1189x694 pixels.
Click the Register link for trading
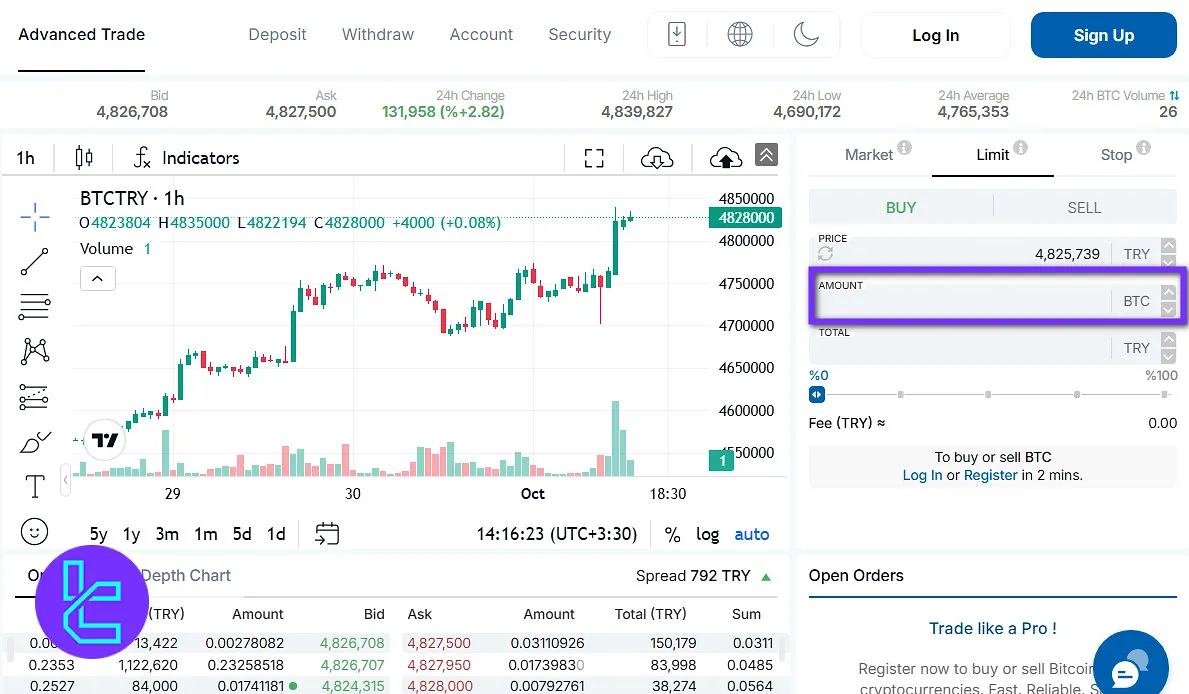click(x=989, y=475)
